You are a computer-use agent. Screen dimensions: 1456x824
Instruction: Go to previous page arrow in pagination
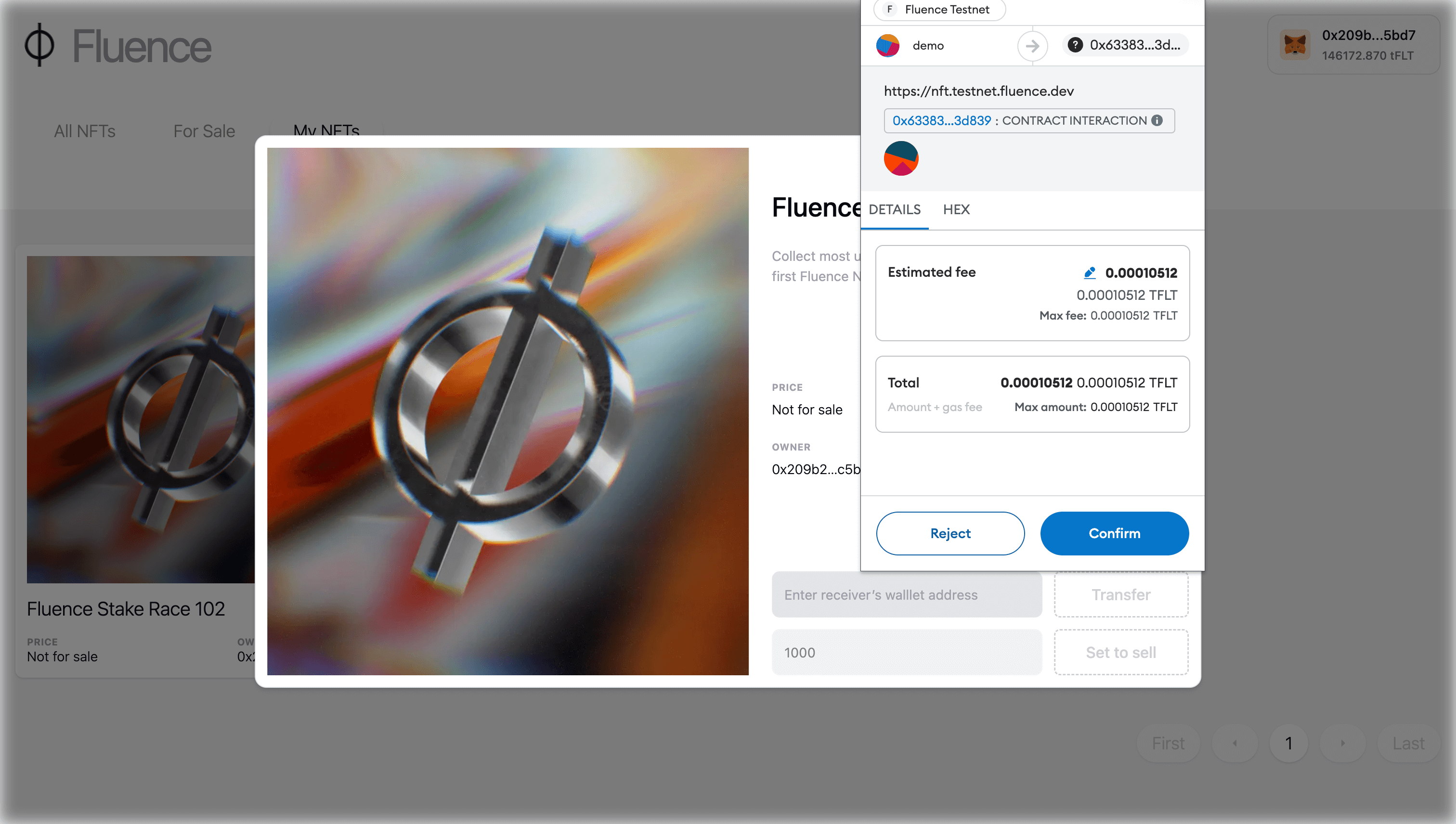[x=1235, y=743]
